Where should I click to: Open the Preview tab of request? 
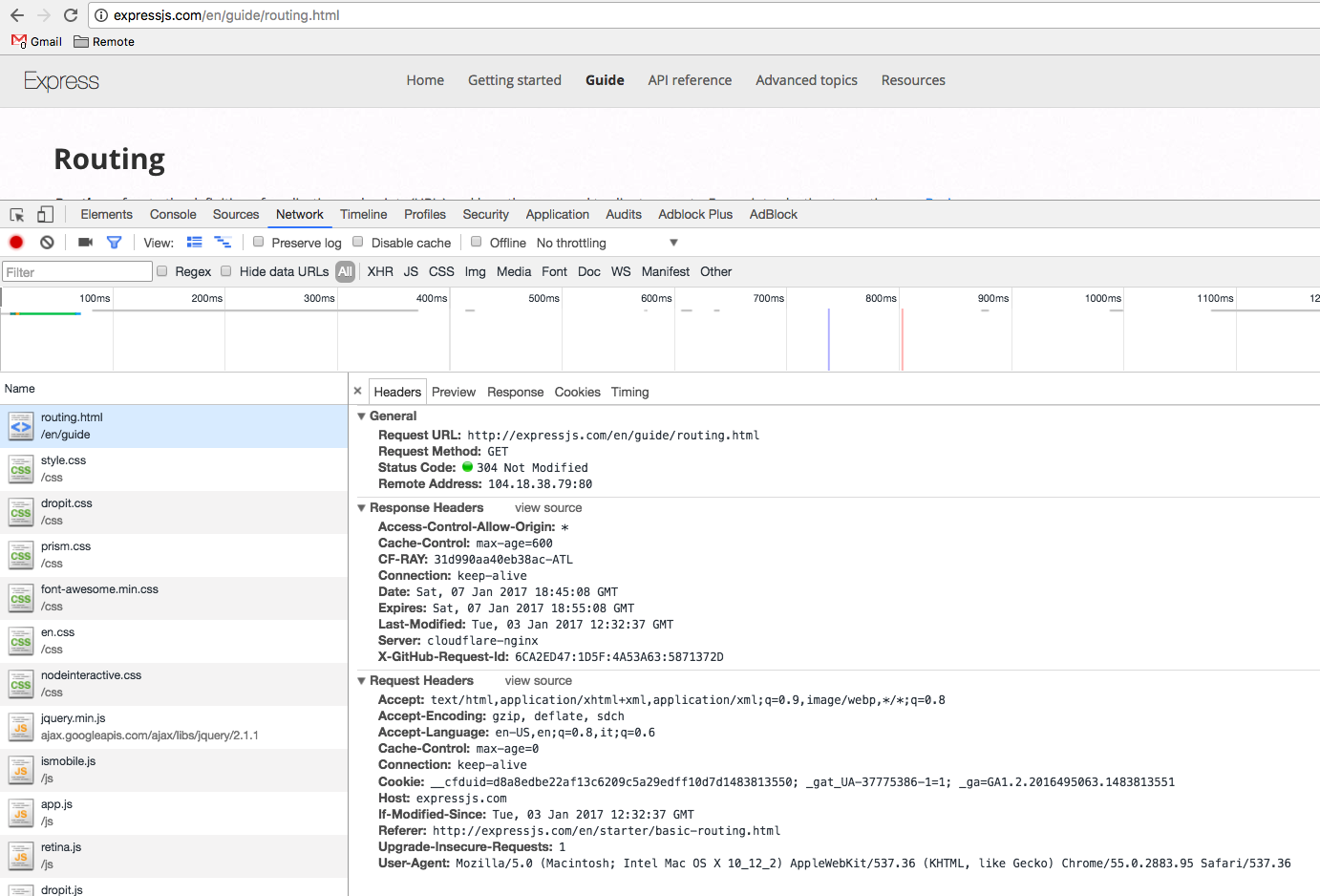tap(454, 392)
